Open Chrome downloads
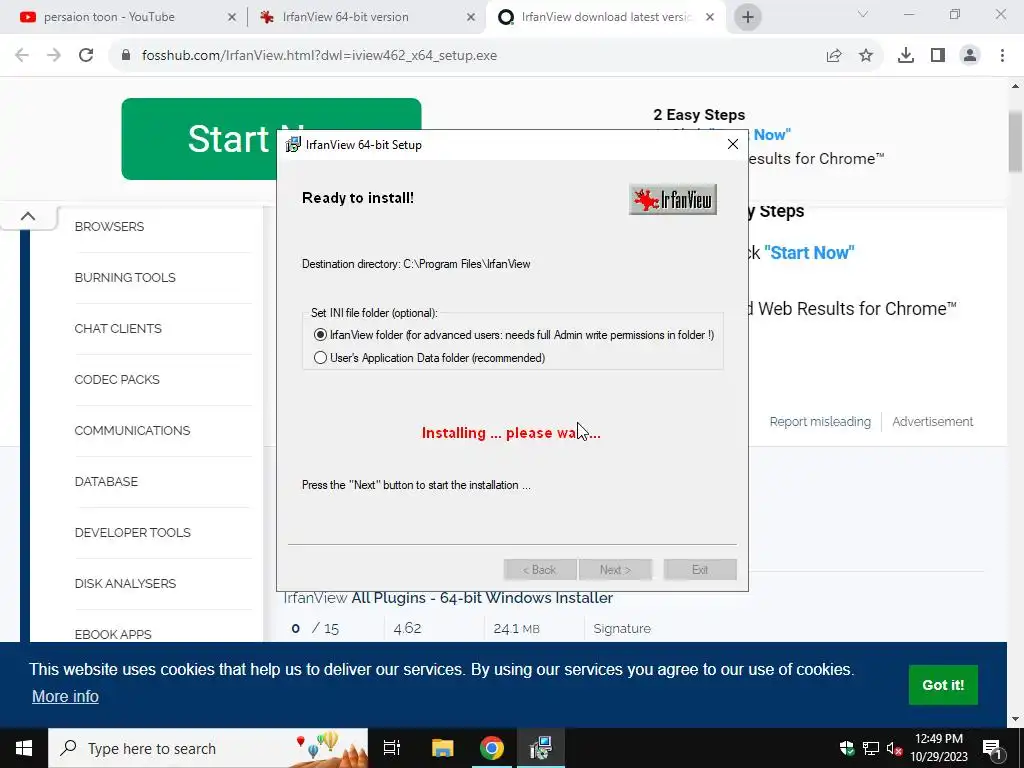Screen dimensions: 1024x768 (906, 56)
